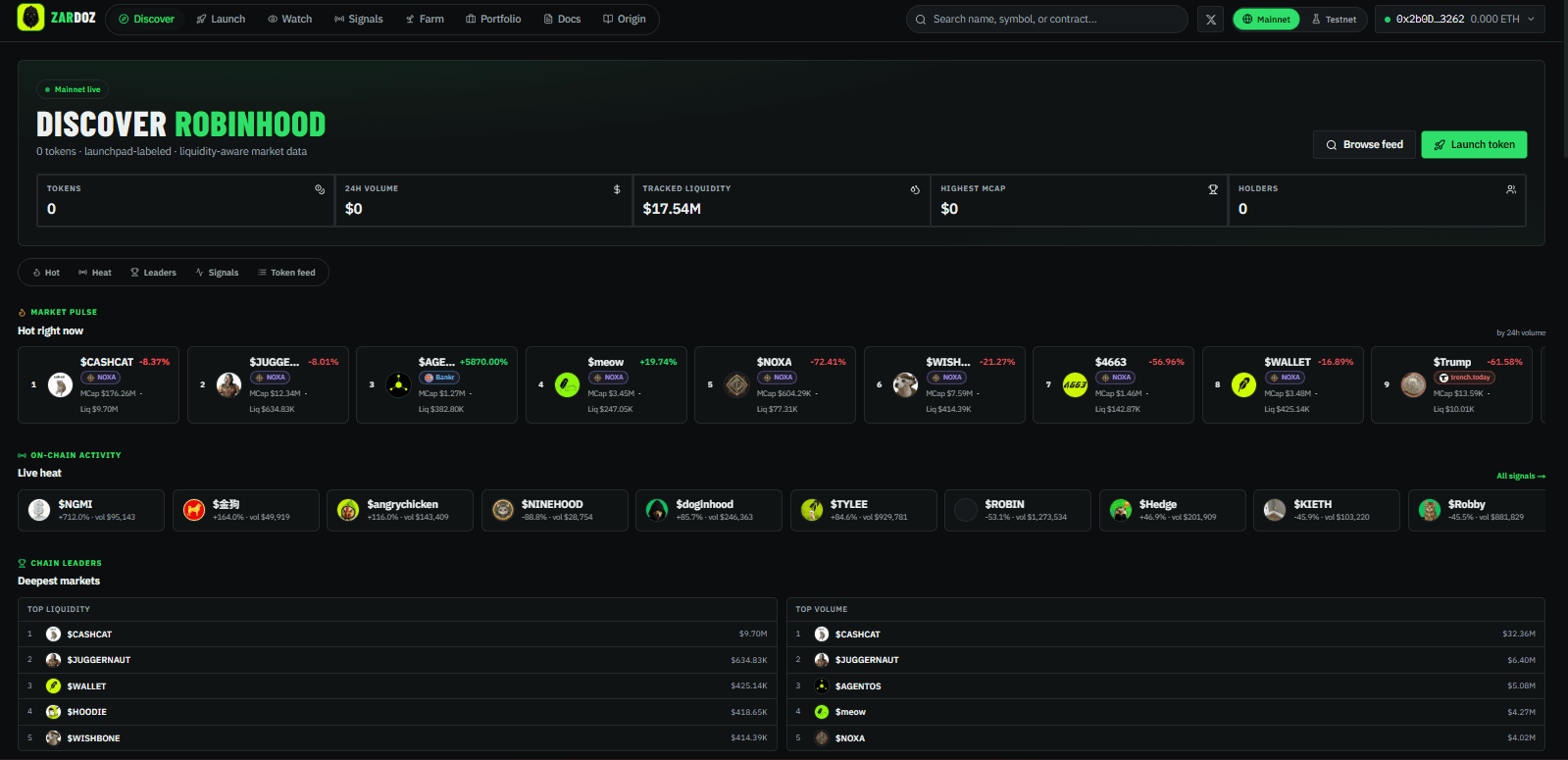Viewport: 1568px width, 760px height.
Task: Click the $meow green token avatar
Action: (x=568, y=384)
